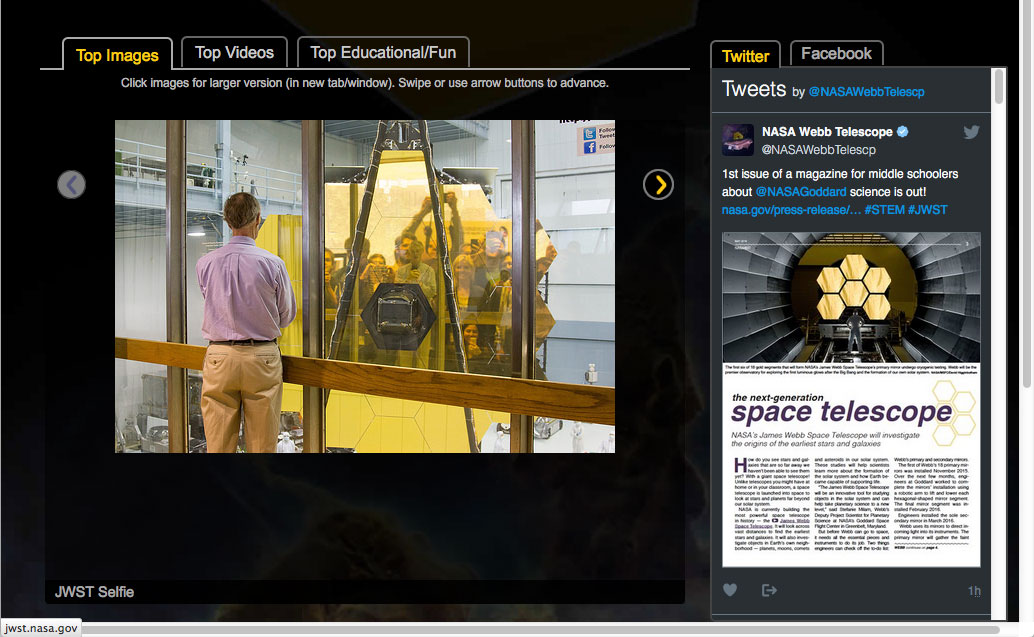Click the Tweets heading in the feed
Screen dimensions: 1034x637
pyautogui.click(x=754, y=89)
